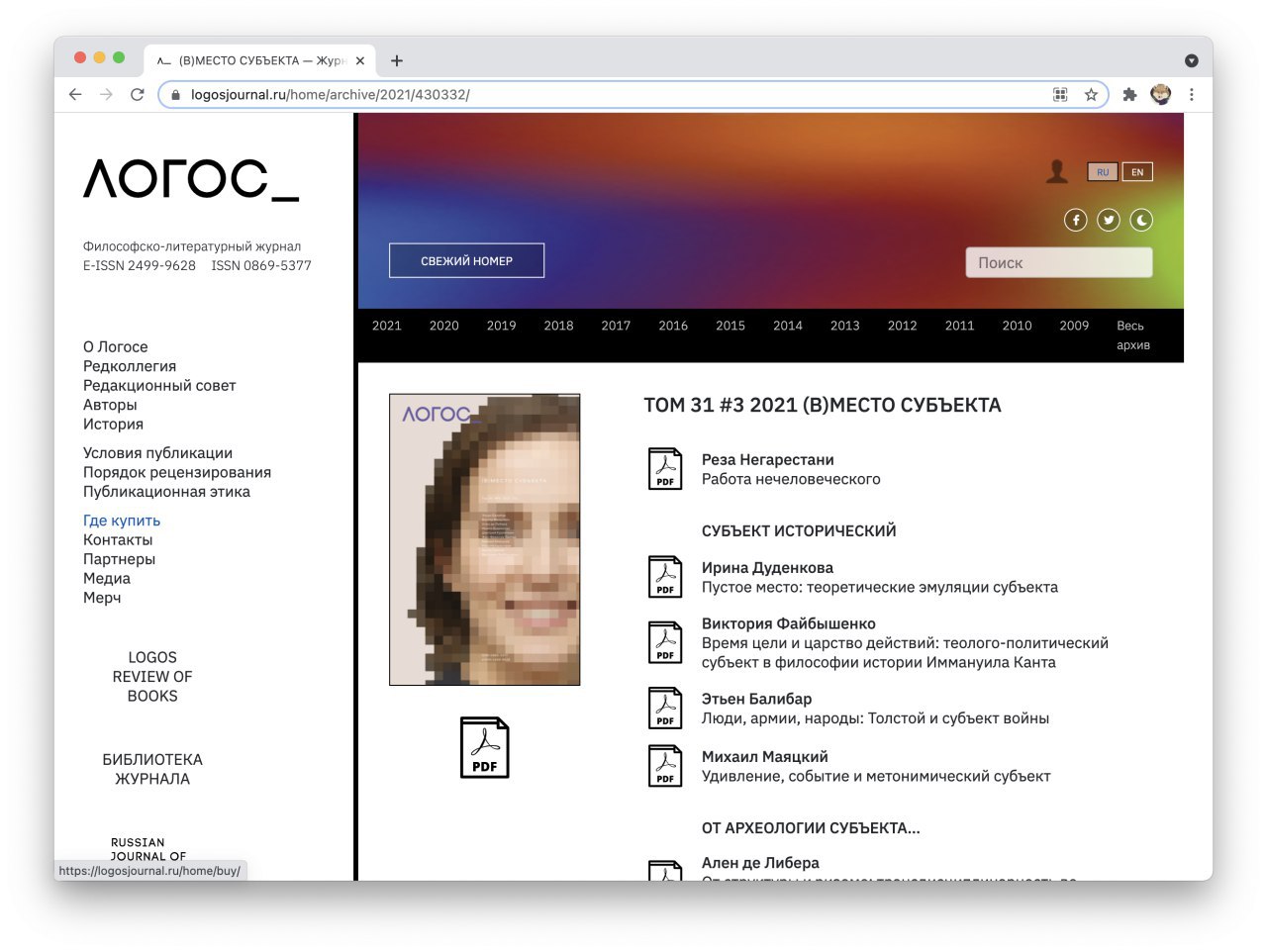Download PDF for Ирина Дуденкова article

(665, 576)
